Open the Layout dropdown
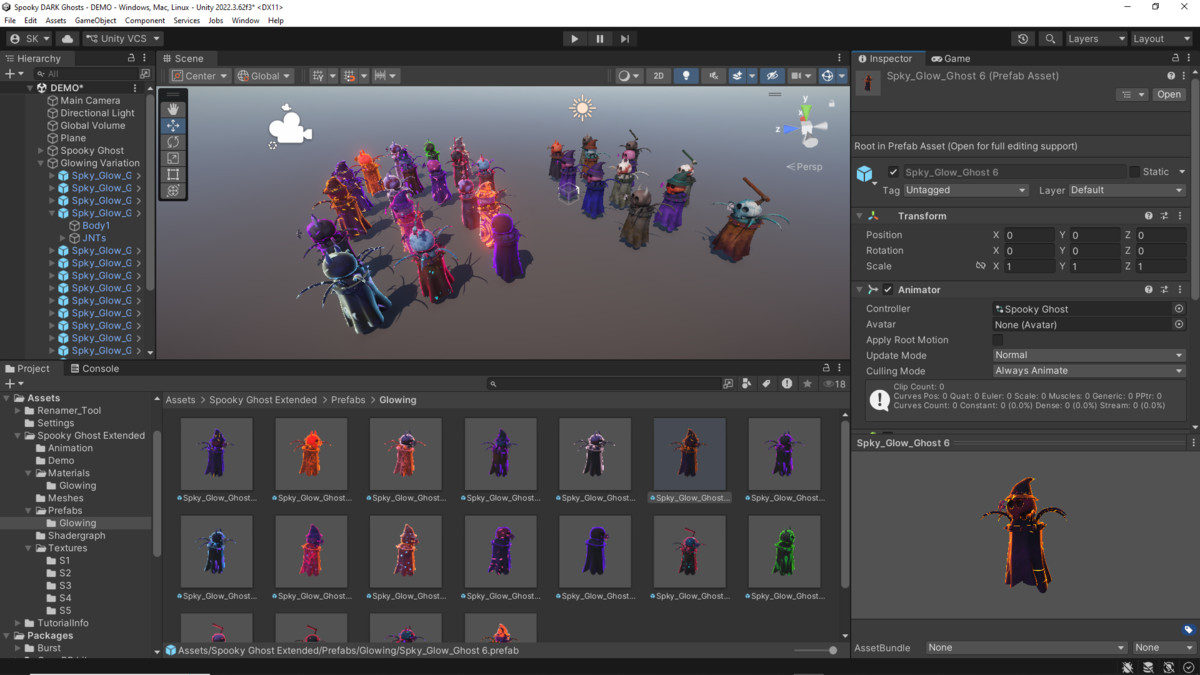 [x=1161, y=39]
